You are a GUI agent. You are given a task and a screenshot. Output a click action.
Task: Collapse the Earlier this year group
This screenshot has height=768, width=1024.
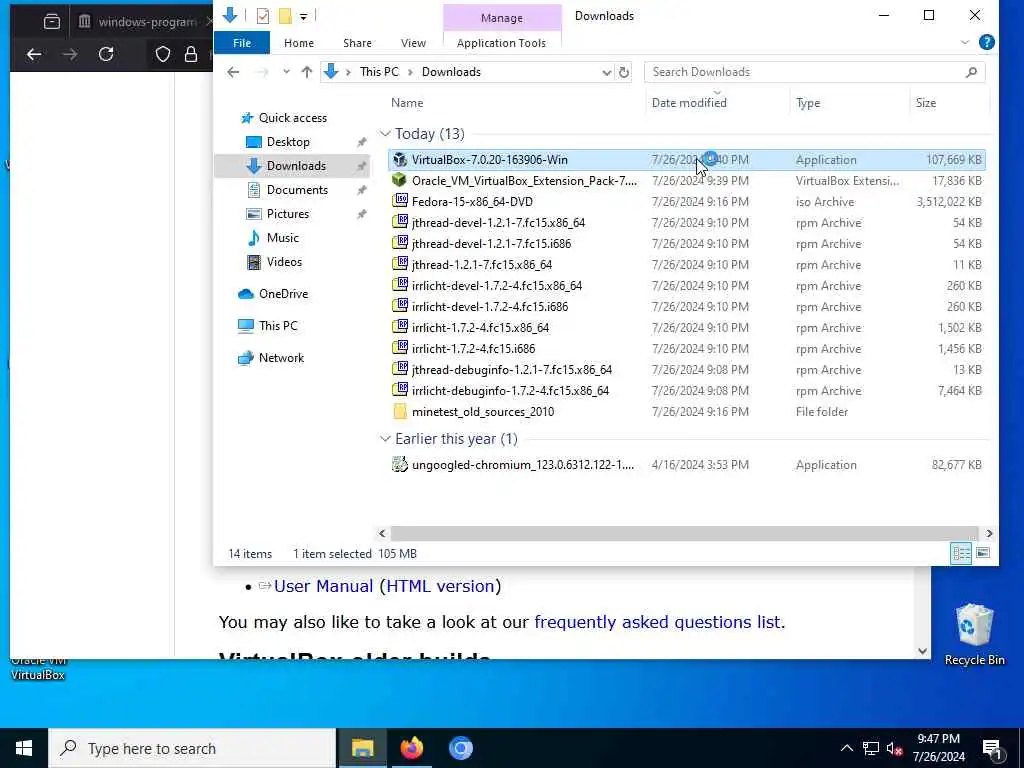click(x=385, y=439)
